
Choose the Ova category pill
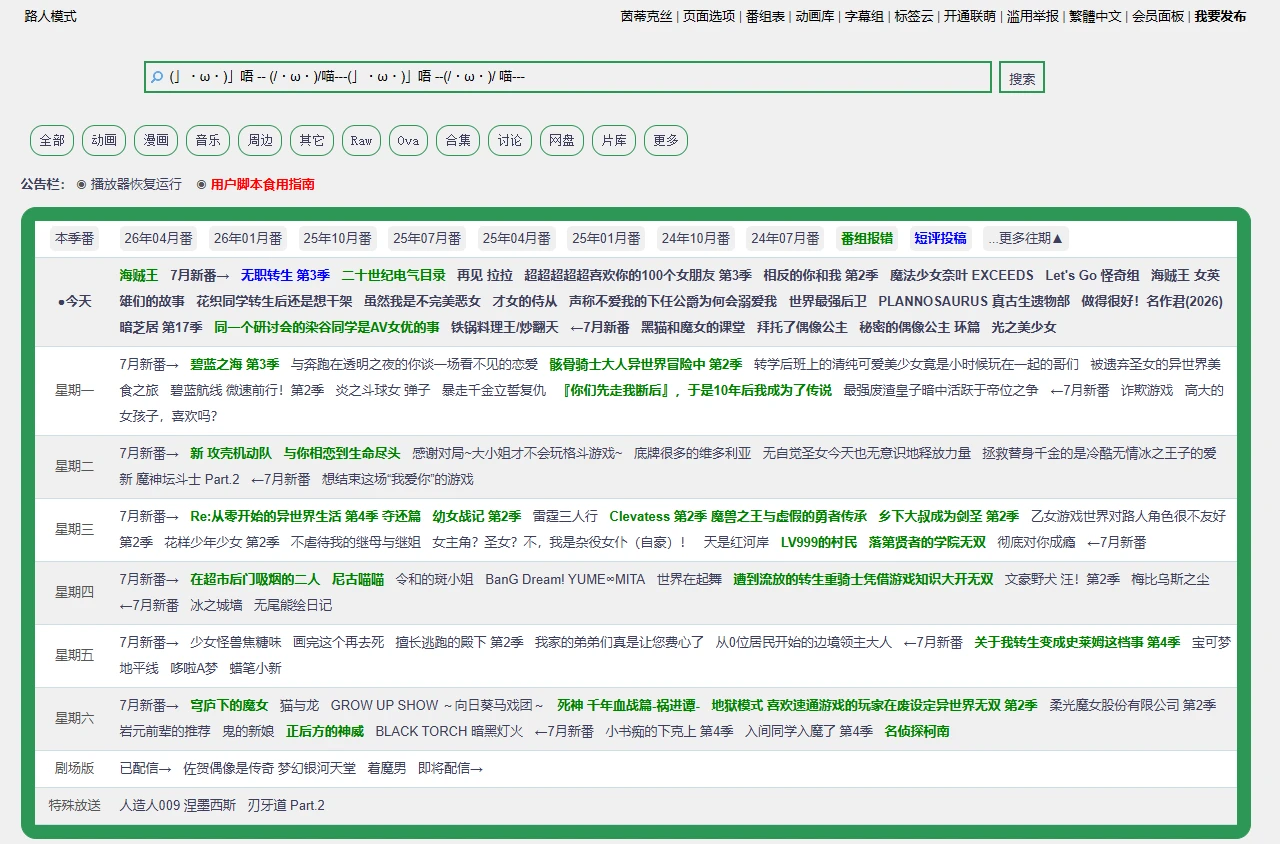point(408,140)
